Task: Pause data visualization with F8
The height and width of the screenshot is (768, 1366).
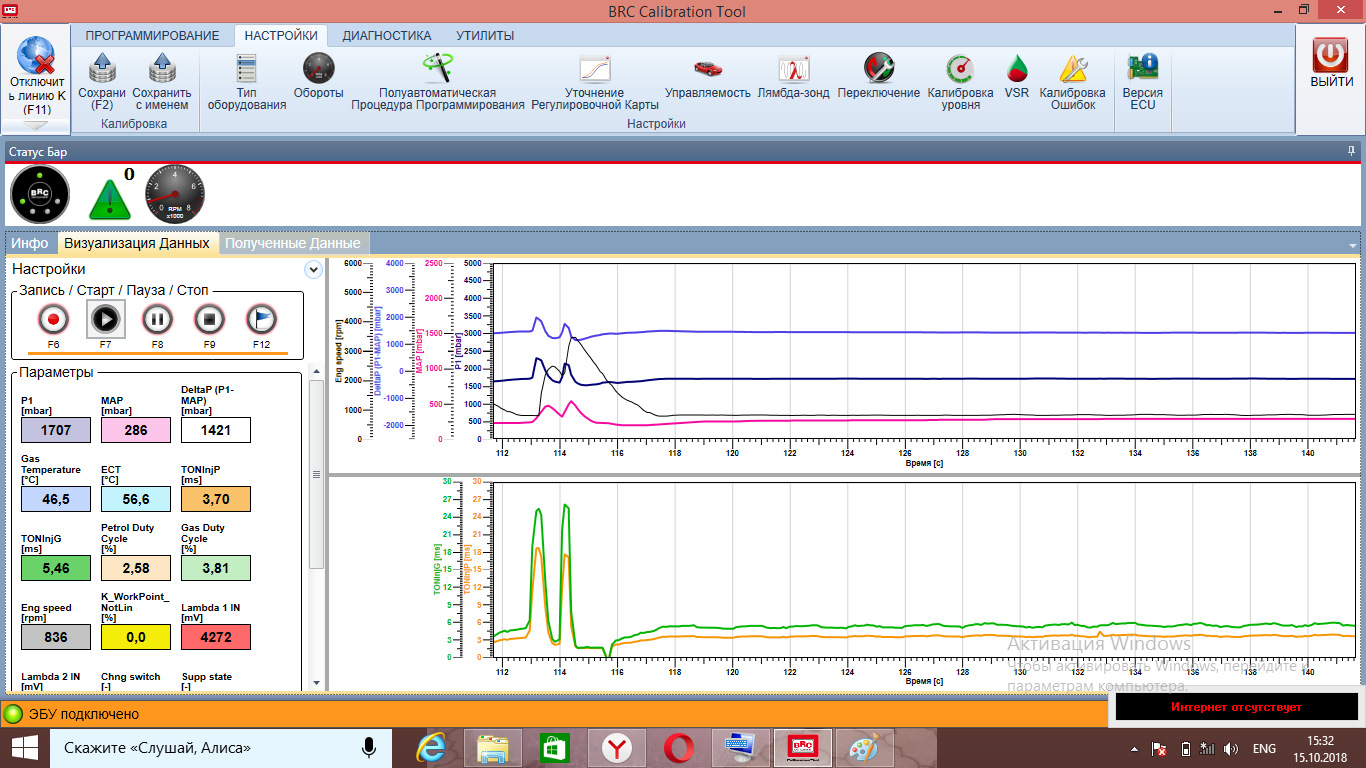Action: tap(157, 320)
